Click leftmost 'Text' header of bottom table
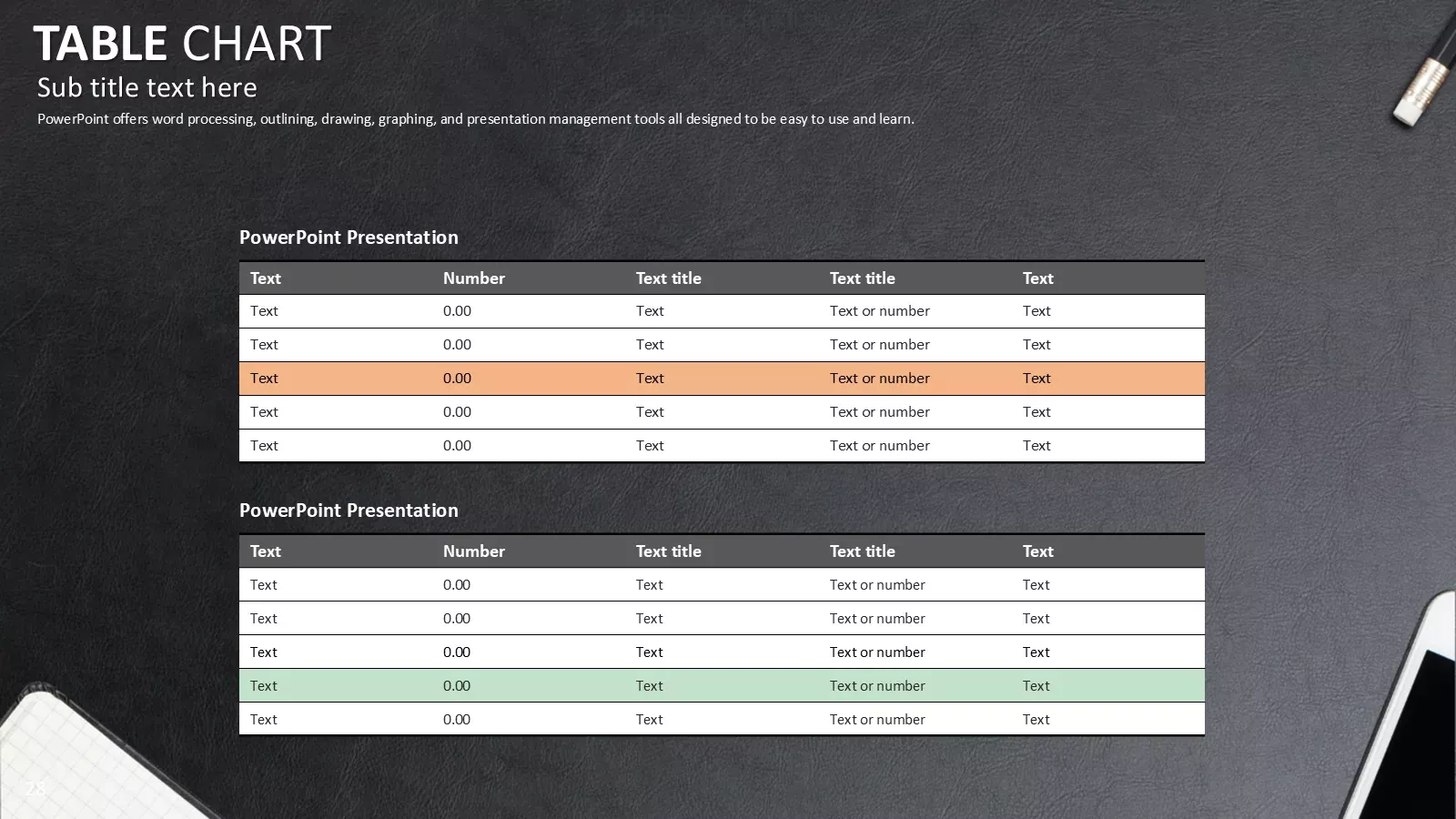The image size is (1456, 819). click(x=266, y=551)
